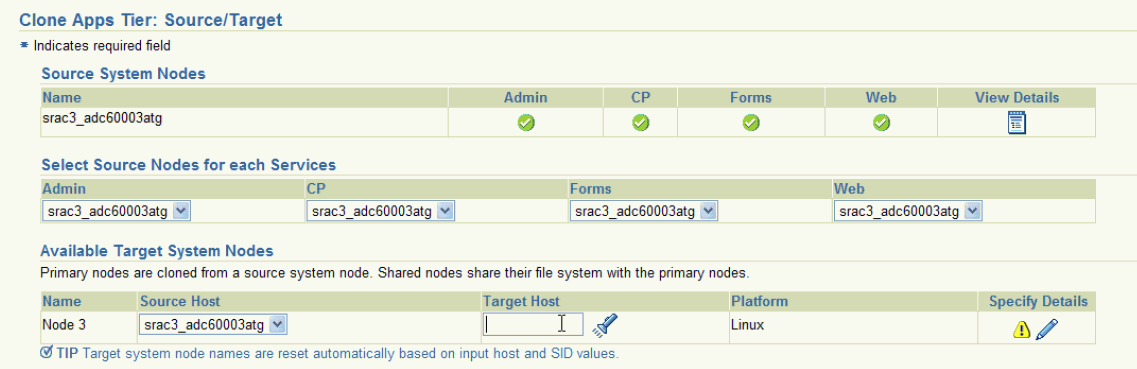Click Select Source Nodes for each Services heading
Image resolution: width=1137 pixels, height=369 pixels.
tap(189, 165)
